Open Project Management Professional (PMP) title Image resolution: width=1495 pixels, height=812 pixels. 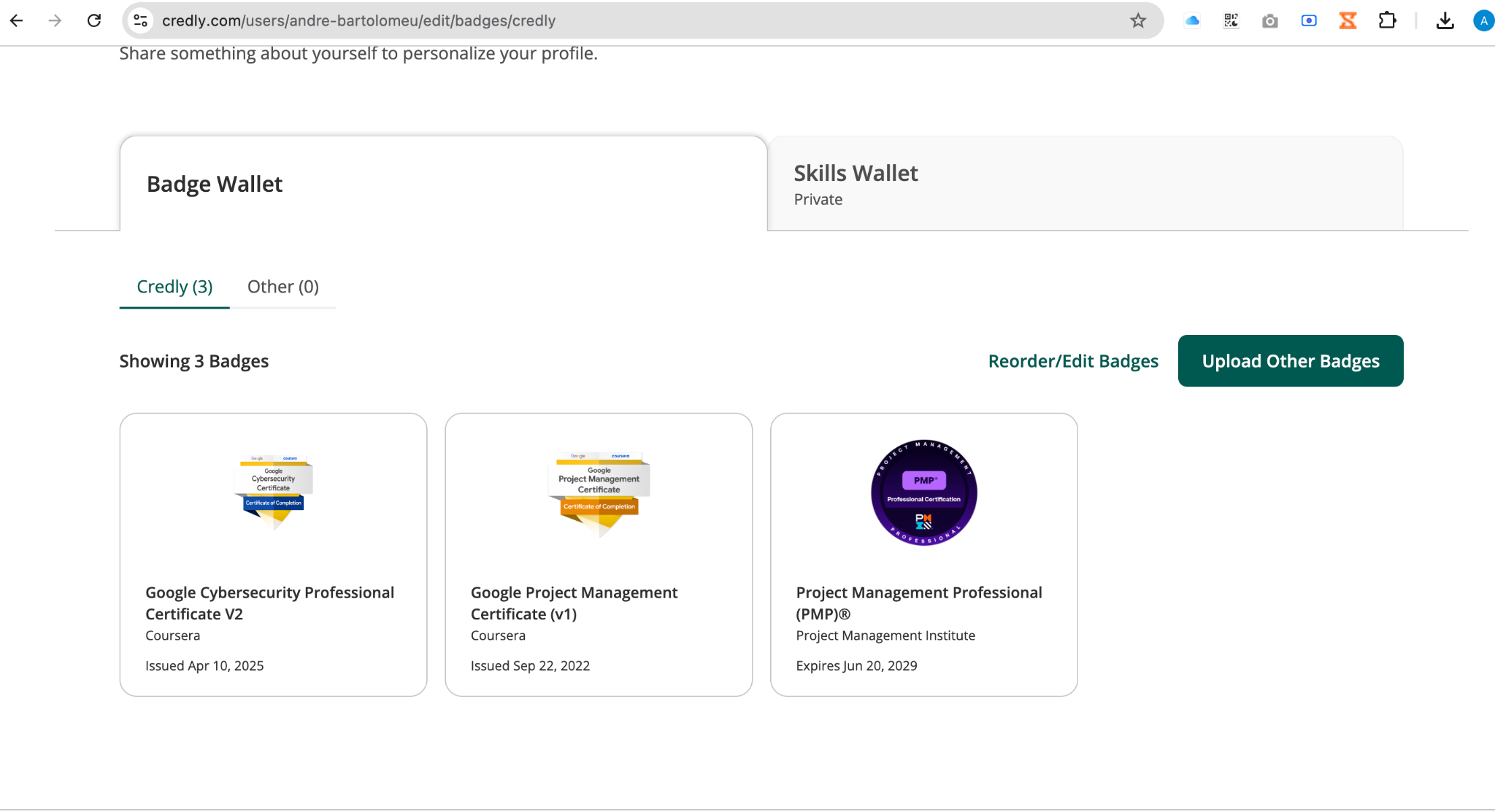(919, 603)
